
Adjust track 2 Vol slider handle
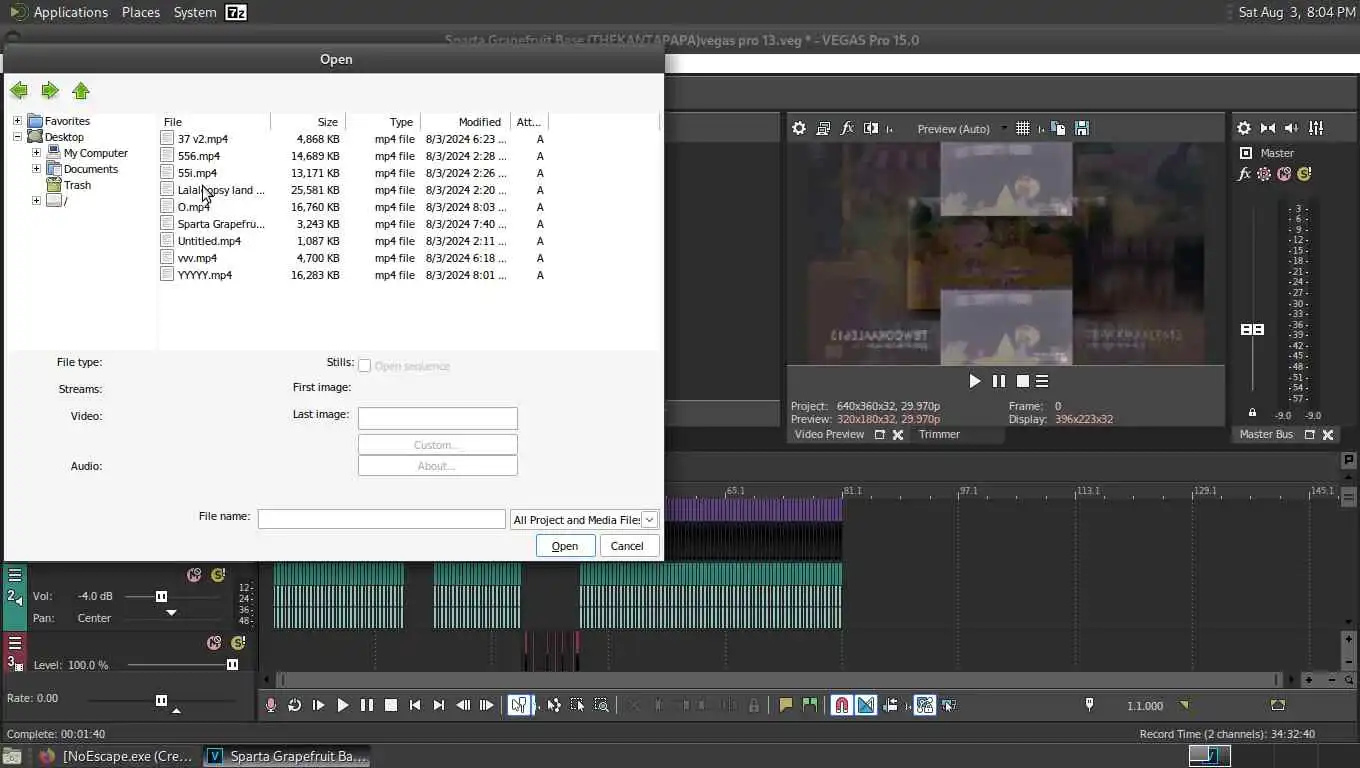[161, 596]
